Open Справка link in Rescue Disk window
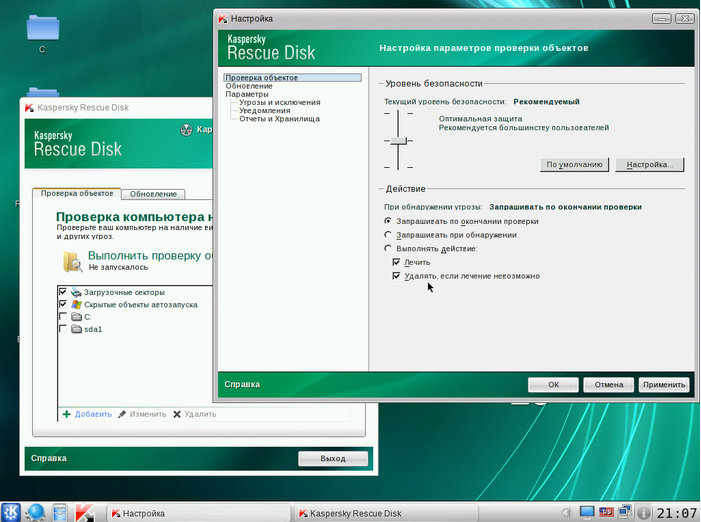 pyautogui.click(x=49, y=458)
